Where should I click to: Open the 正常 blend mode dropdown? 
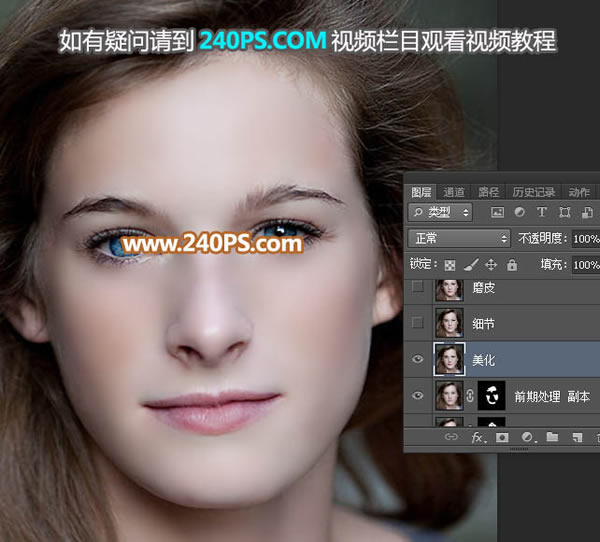[x=459, y=239]
